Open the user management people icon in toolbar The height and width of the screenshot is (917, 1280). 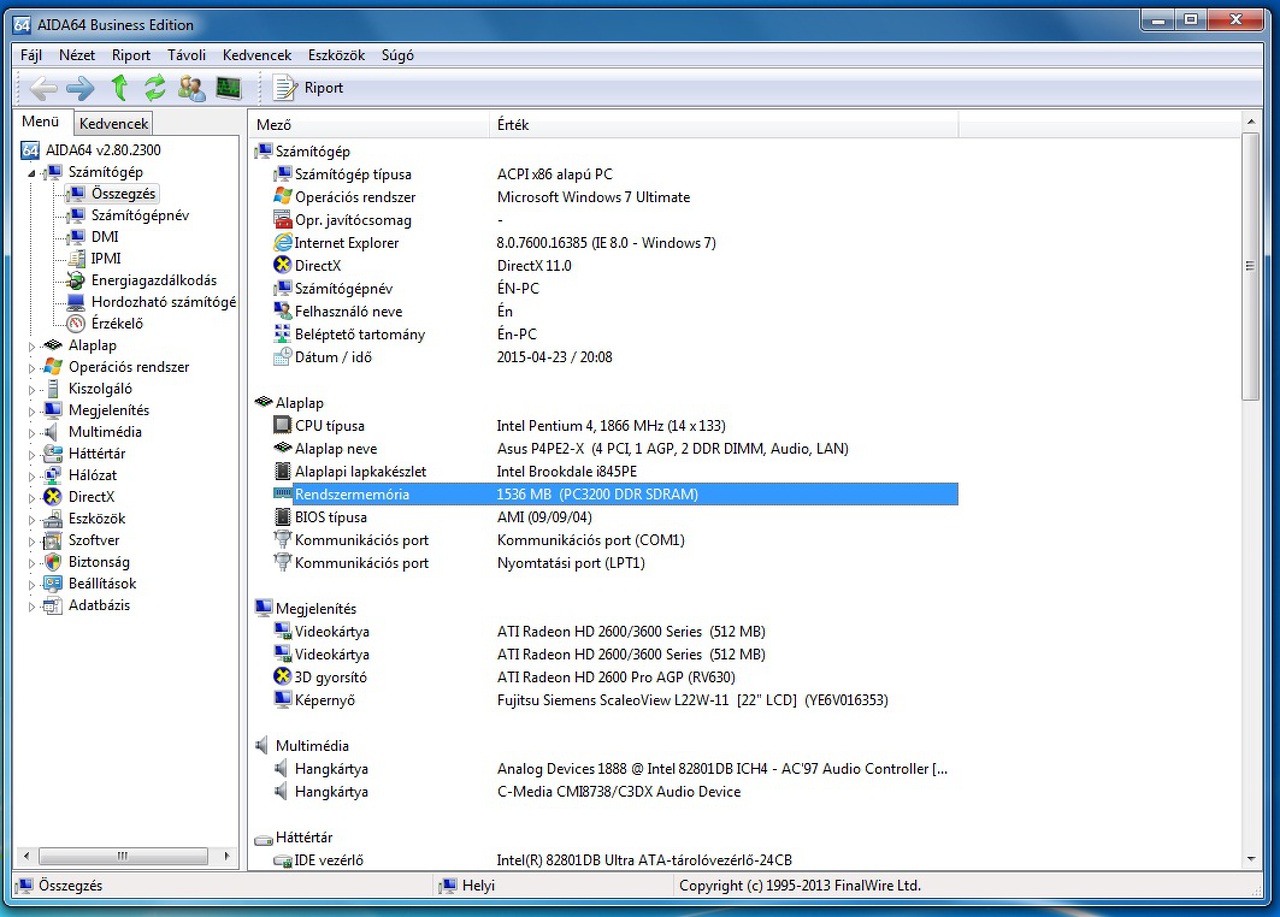tap(192, 88)
